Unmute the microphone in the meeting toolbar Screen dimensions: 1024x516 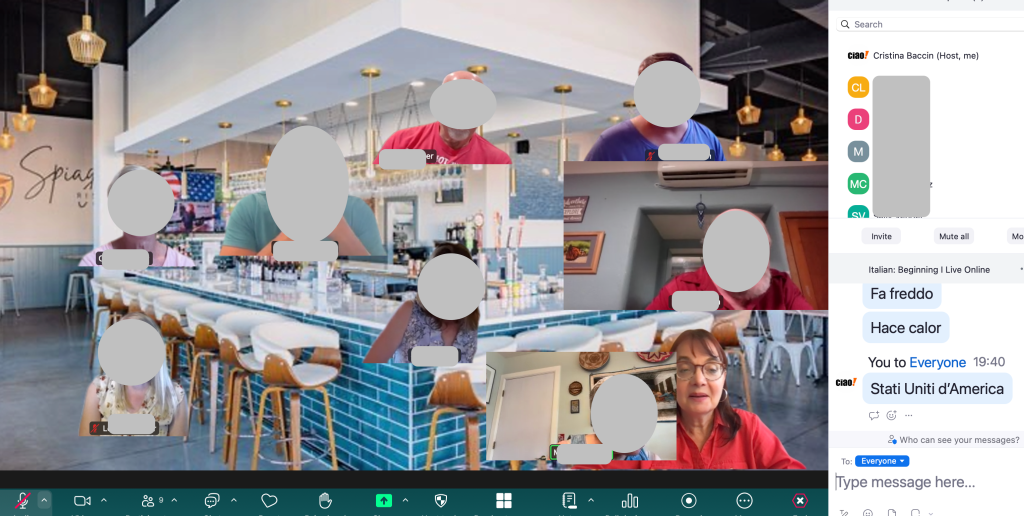(22, 500)
